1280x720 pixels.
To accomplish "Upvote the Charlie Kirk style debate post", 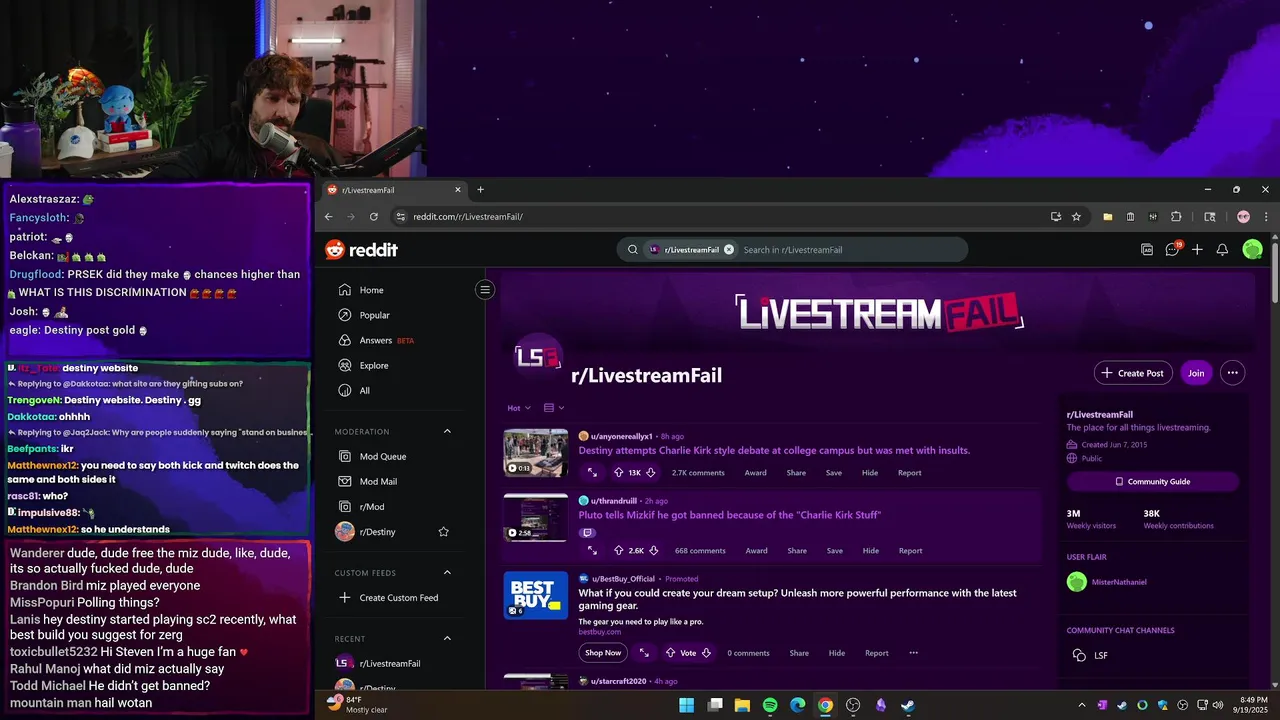I will (x=618, y=473).
